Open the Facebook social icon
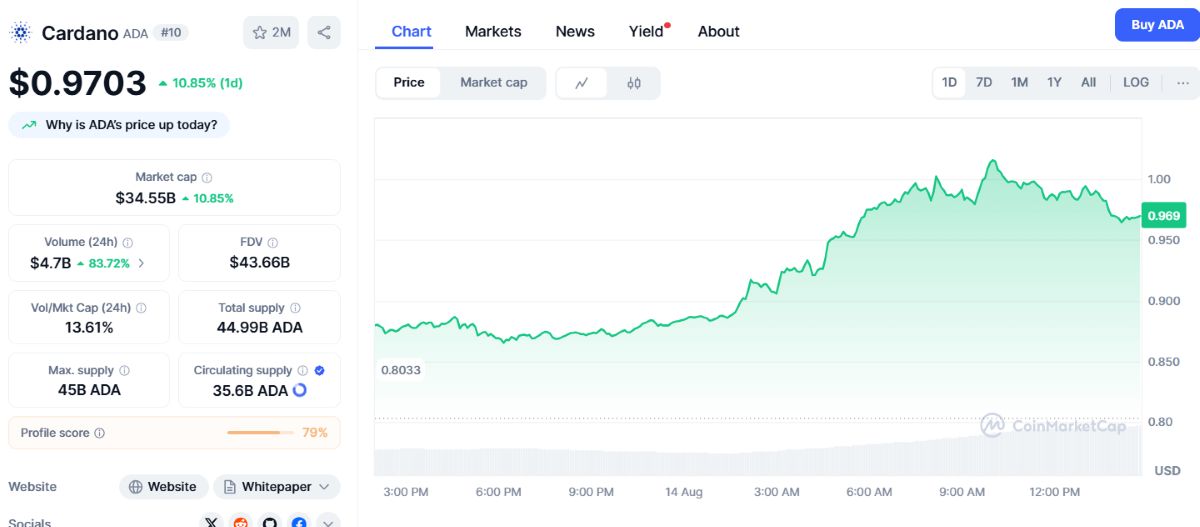The image size is (1200, 527). pyautogui.click(x=298, y=522)
